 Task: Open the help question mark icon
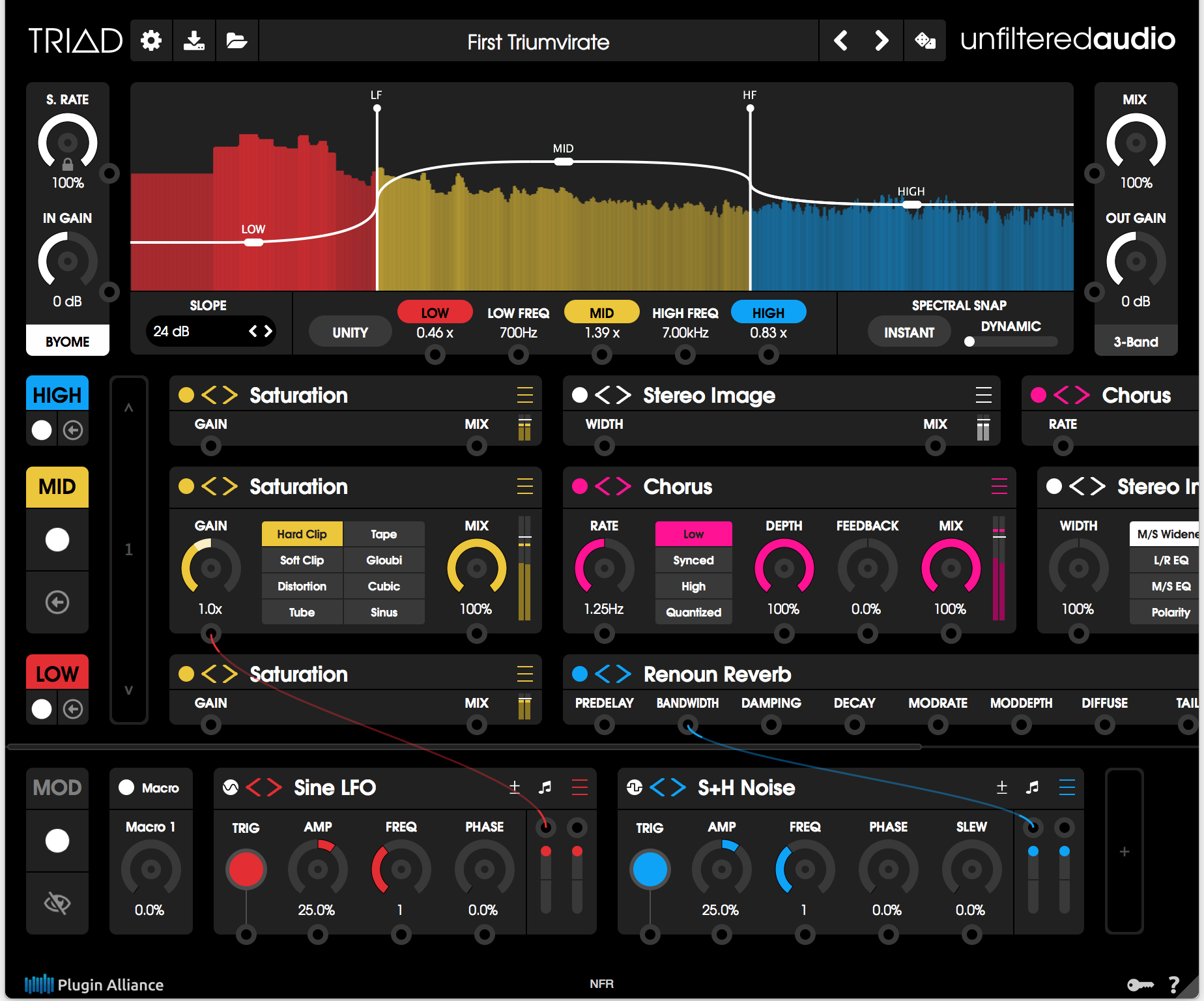point(1174,985)
